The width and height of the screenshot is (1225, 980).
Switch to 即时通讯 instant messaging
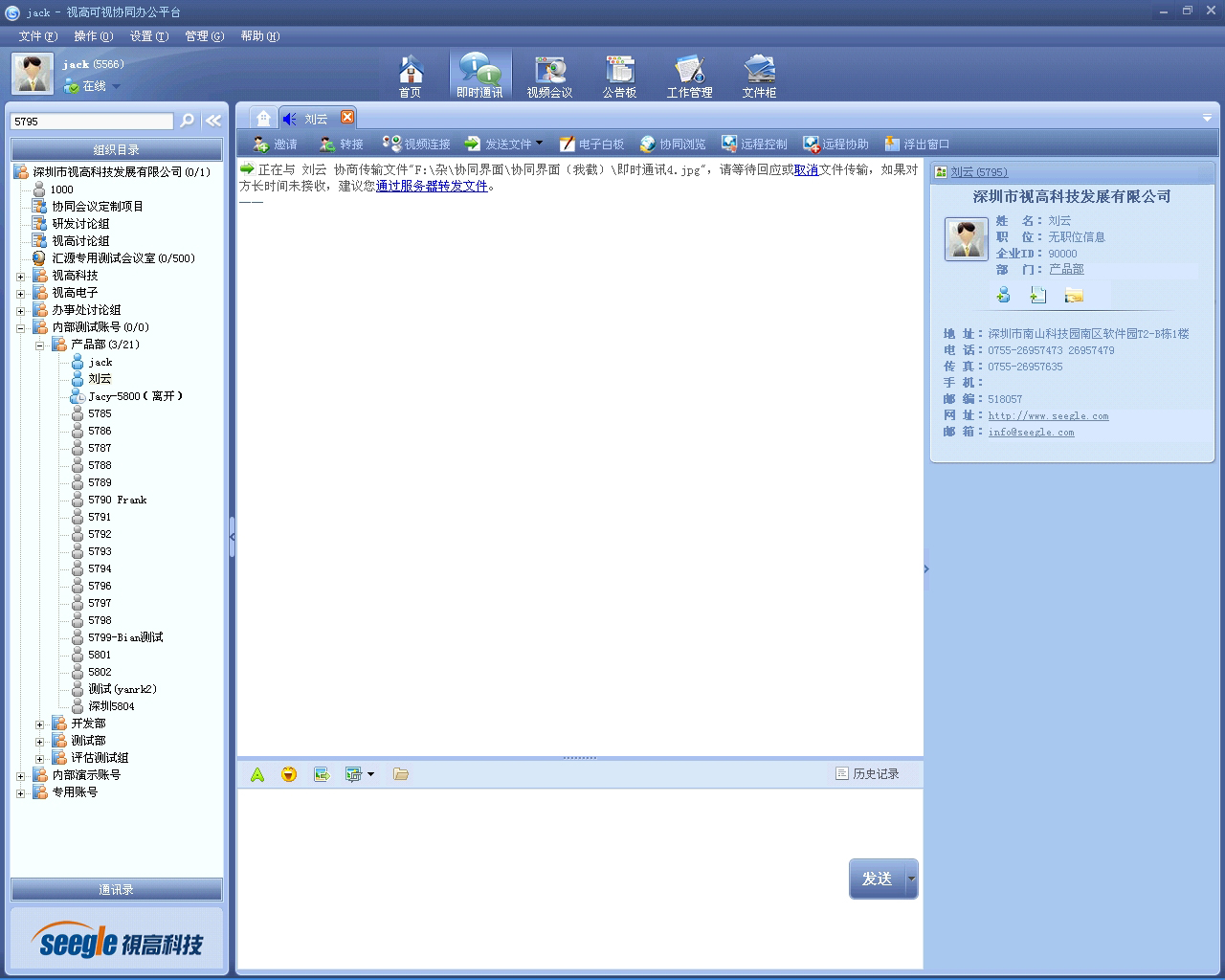[479, 76]
